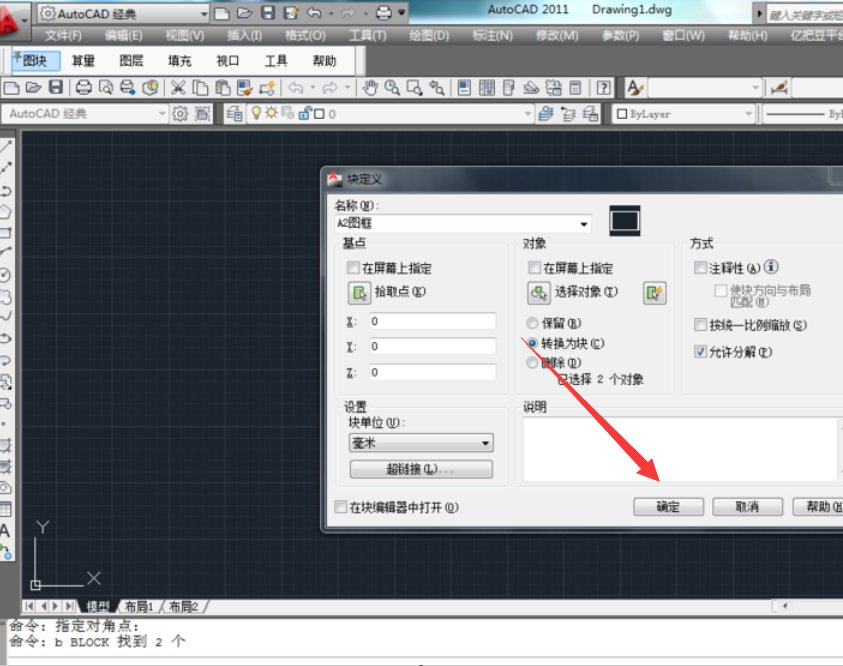
Task: Check 在块编辑器中打开 option
Action: (341, 507)
